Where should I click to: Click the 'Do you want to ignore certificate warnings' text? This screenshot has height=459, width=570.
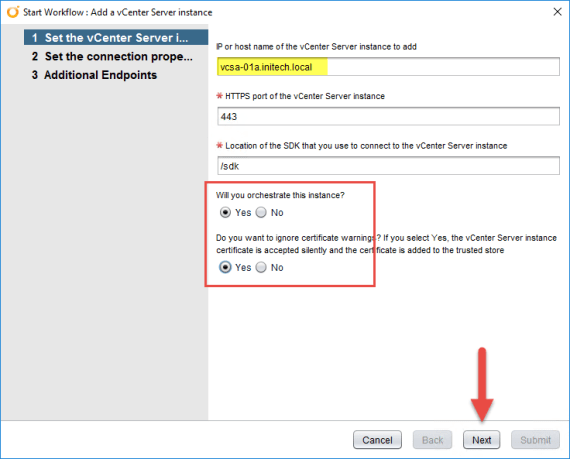point(386,244)
